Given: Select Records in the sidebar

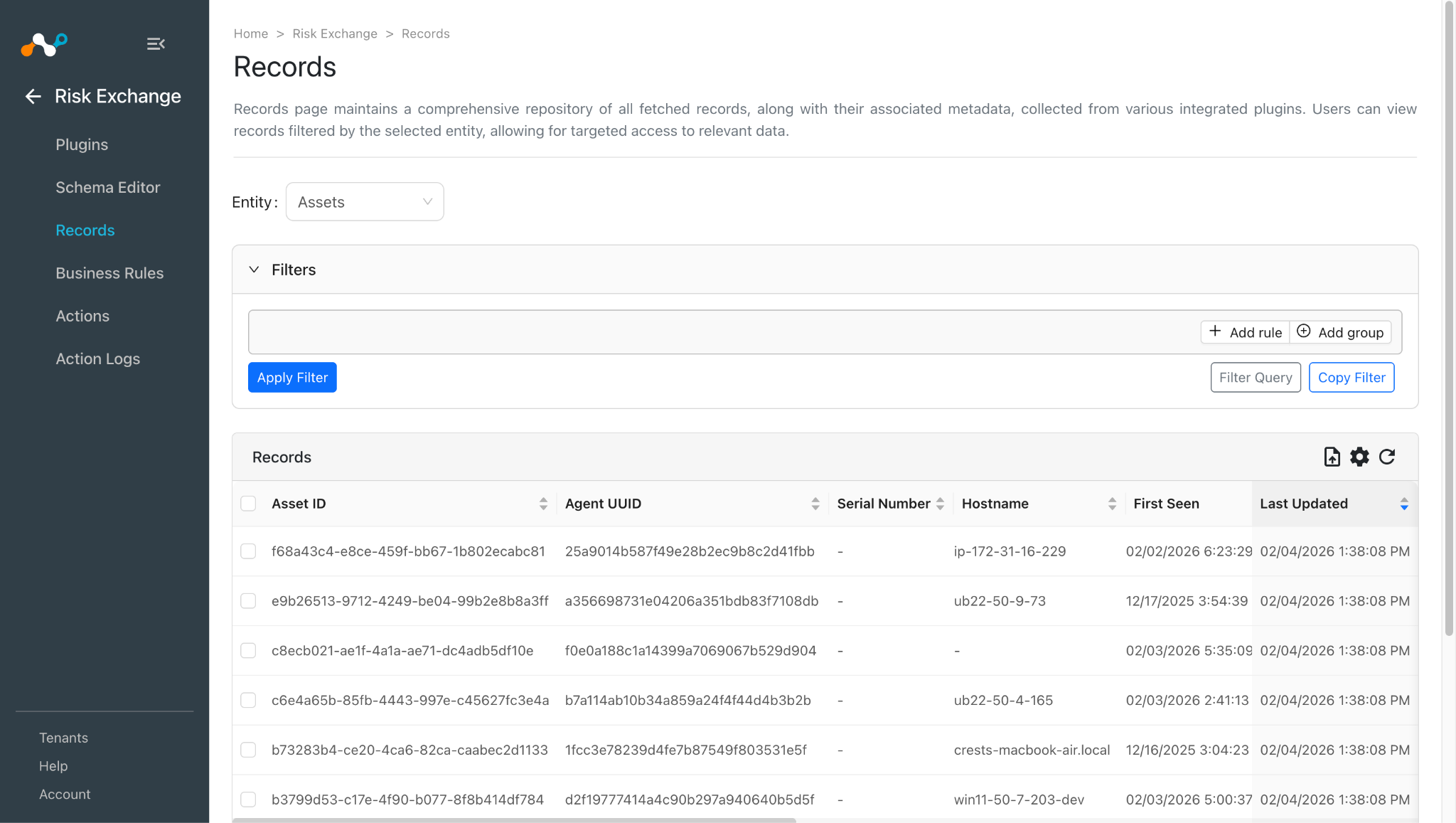Looking at the screenshot, I should click(85, 230).
